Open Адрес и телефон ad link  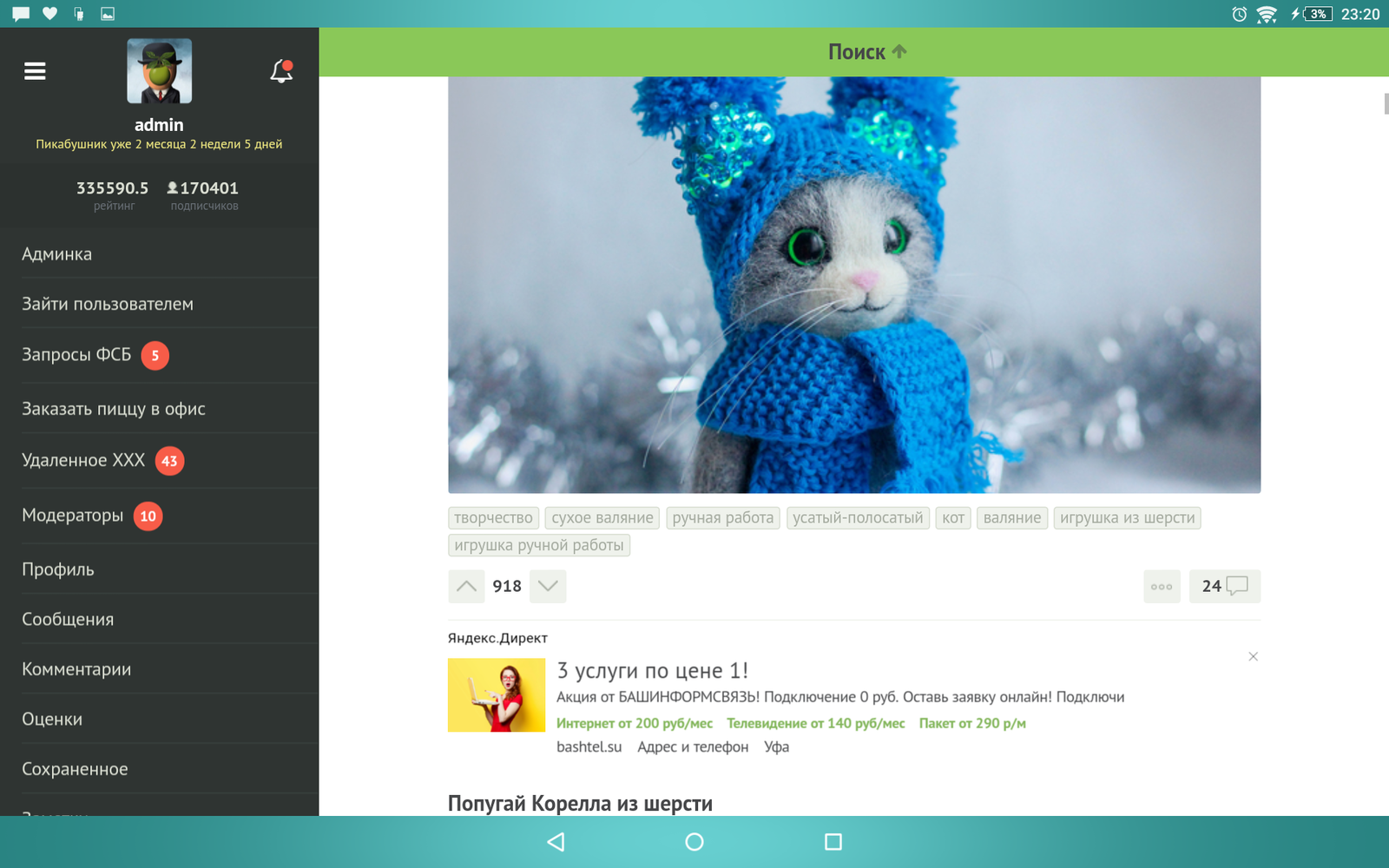693,746
